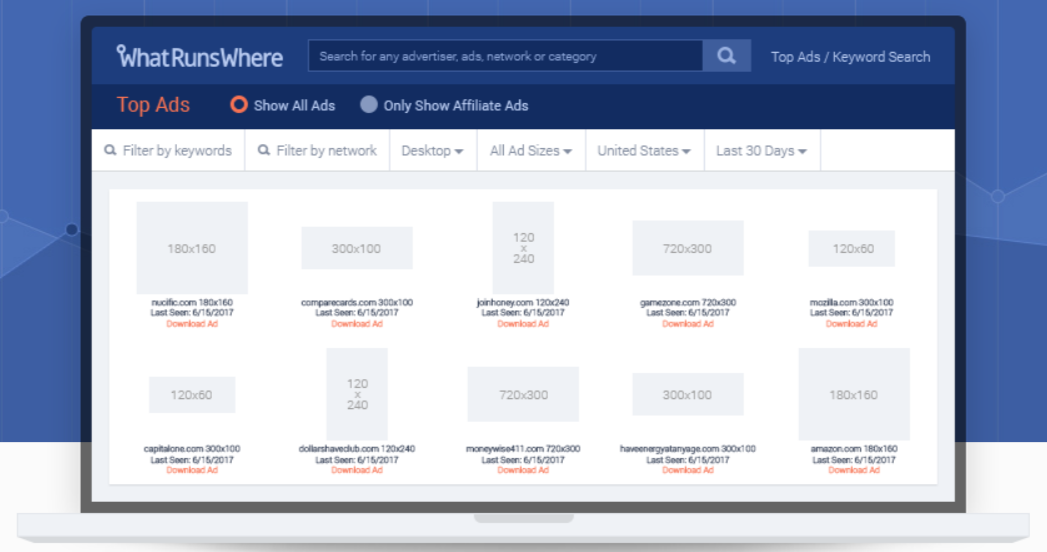View the moneywise411.com 720x300 ad thumbnail
1047x552 pixels.
pyautogui.click(x=523, y=395)
